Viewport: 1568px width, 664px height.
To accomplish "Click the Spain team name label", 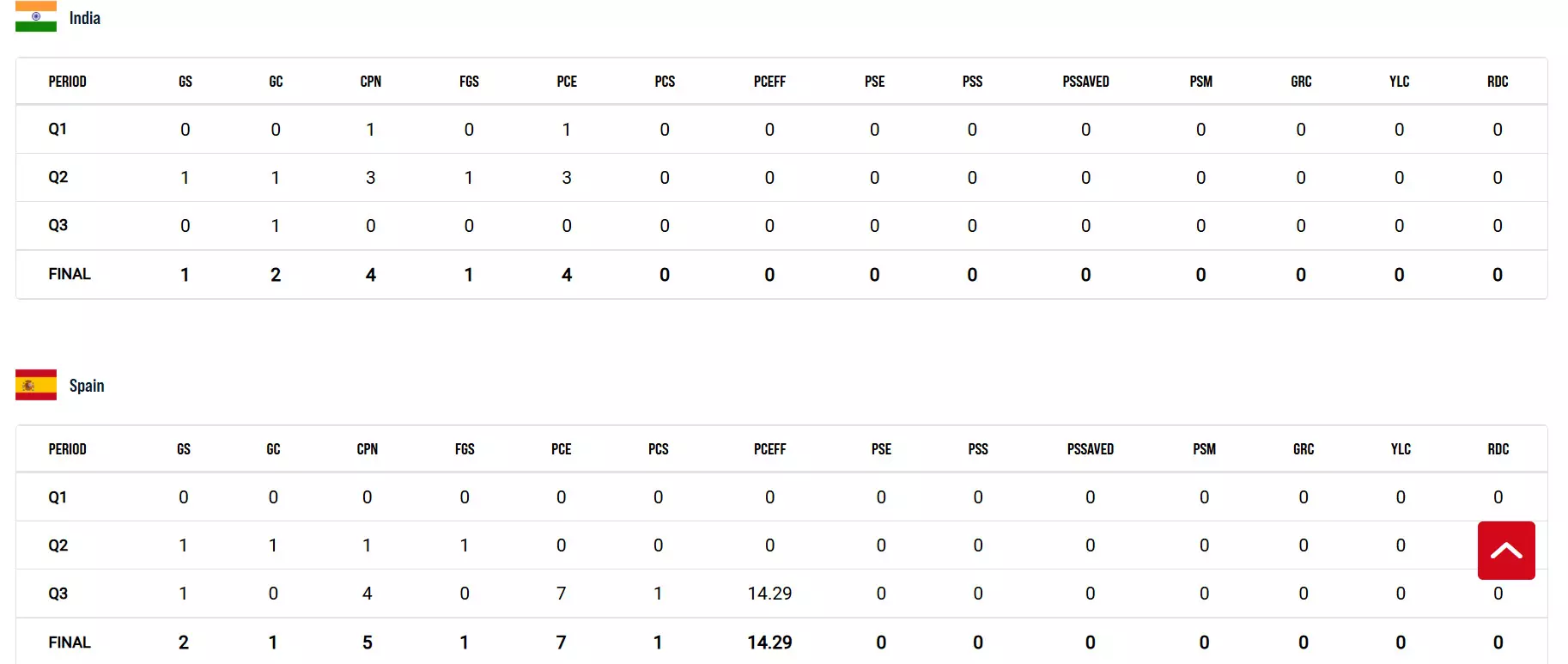I will point(87,386).
